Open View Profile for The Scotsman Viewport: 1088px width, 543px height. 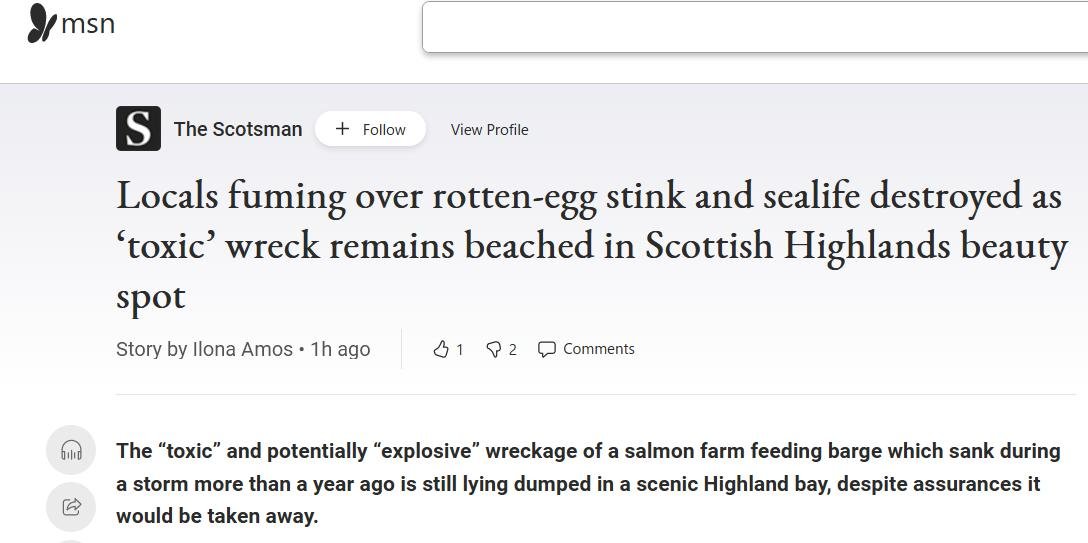pyautogui.click(x=489, y=129)
